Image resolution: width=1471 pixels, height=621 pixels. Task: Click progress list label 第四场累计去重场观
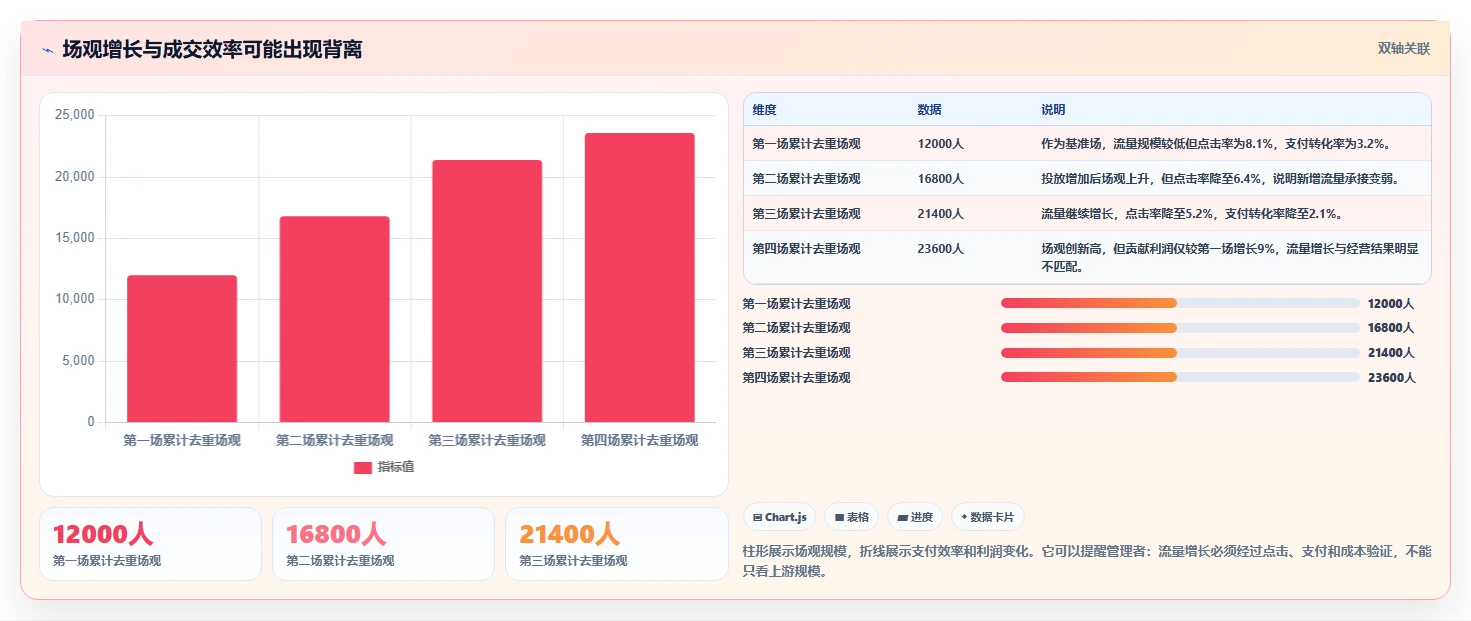(796, 377)
